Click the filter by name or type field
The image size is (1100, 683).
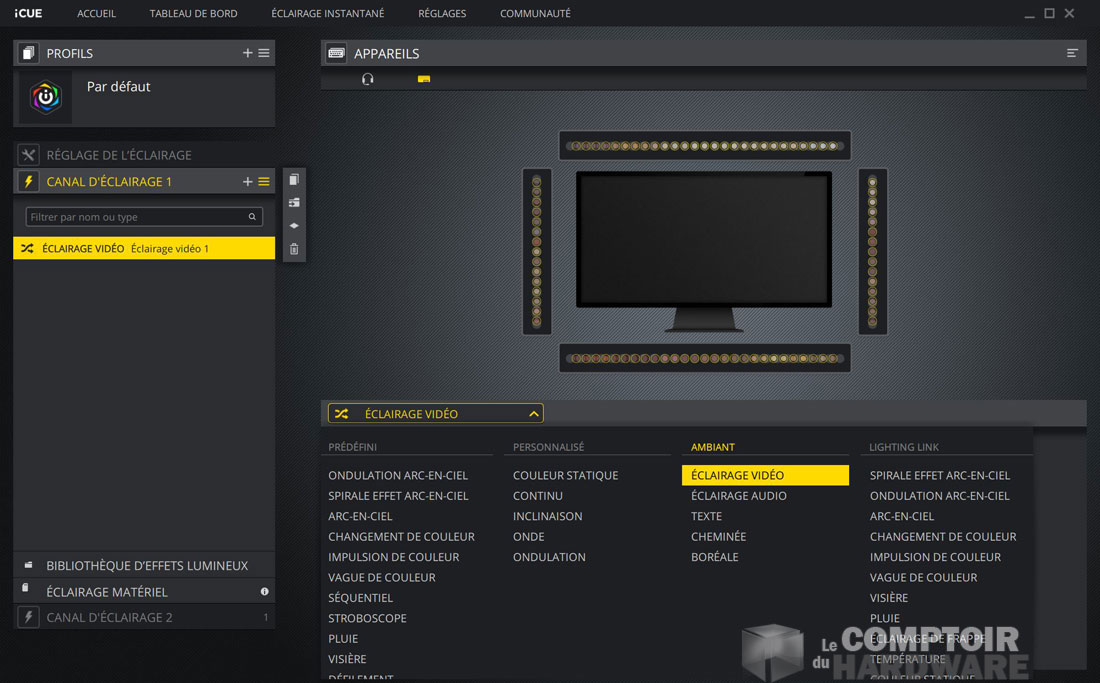[x=135, y=217]
